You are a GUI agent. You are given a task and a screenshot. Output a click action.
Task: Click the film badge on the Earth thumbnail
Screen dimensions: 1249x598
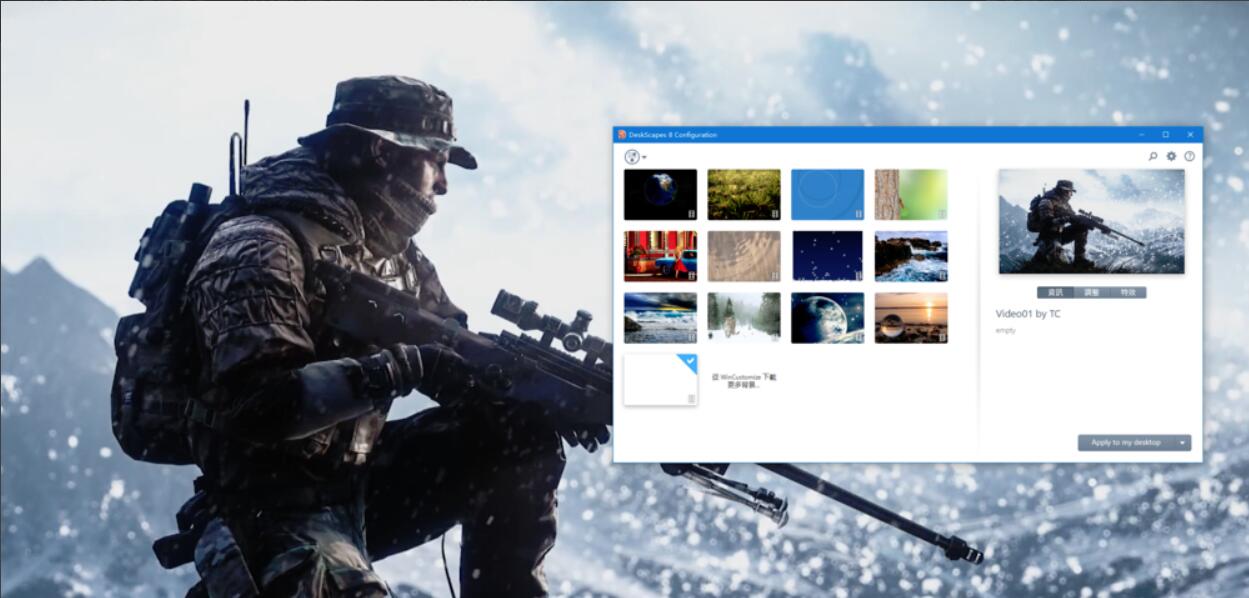691,214
